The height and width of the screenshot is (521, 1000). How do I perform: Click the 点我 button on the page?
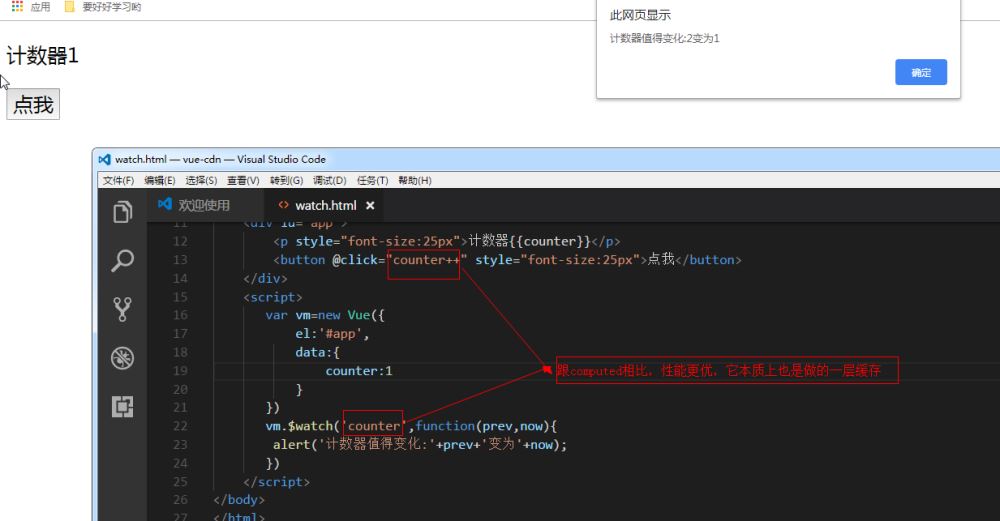pos(33,104)
